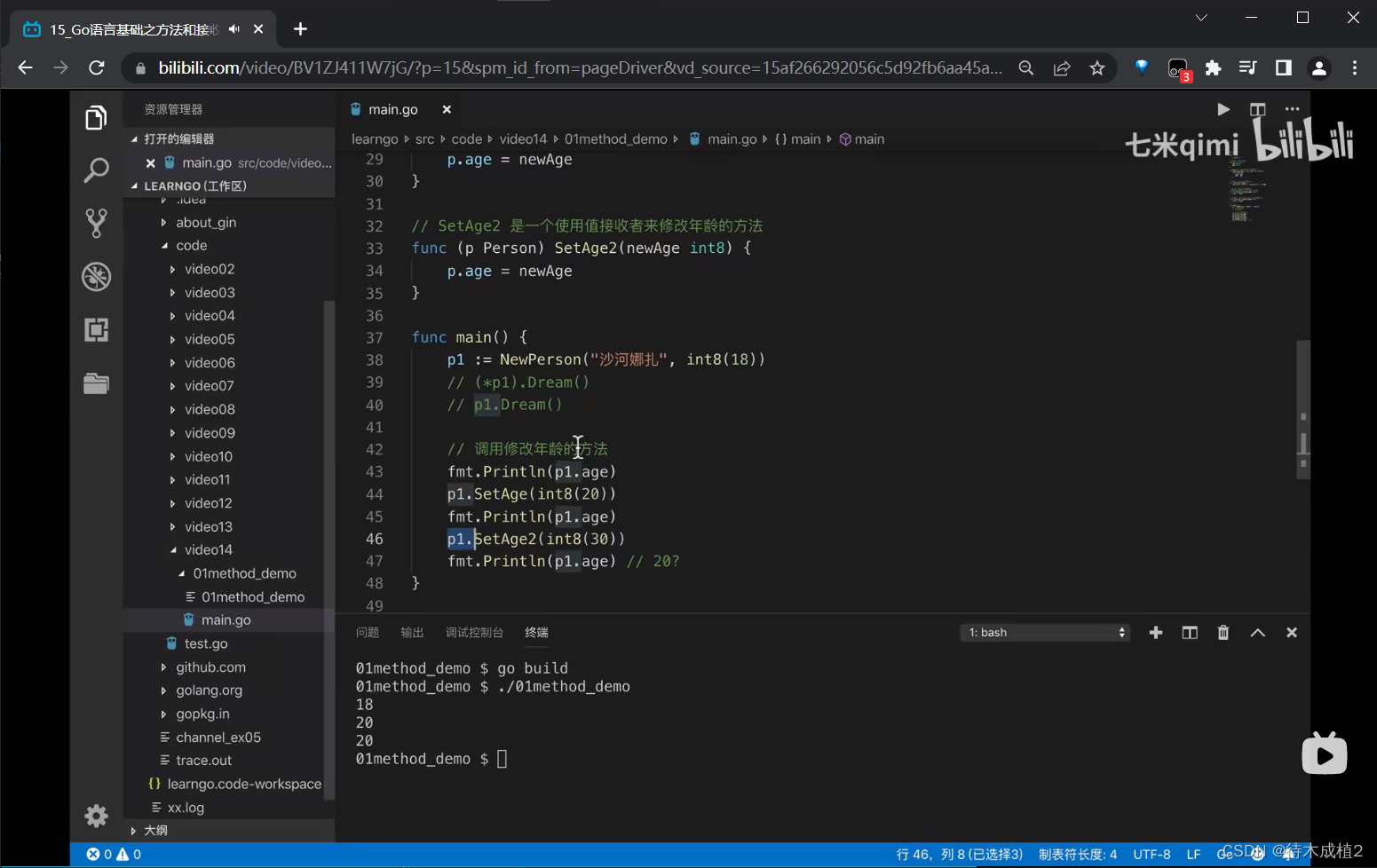
Task: Add a new terminal with the plus icon
Action: [1156, 632]
